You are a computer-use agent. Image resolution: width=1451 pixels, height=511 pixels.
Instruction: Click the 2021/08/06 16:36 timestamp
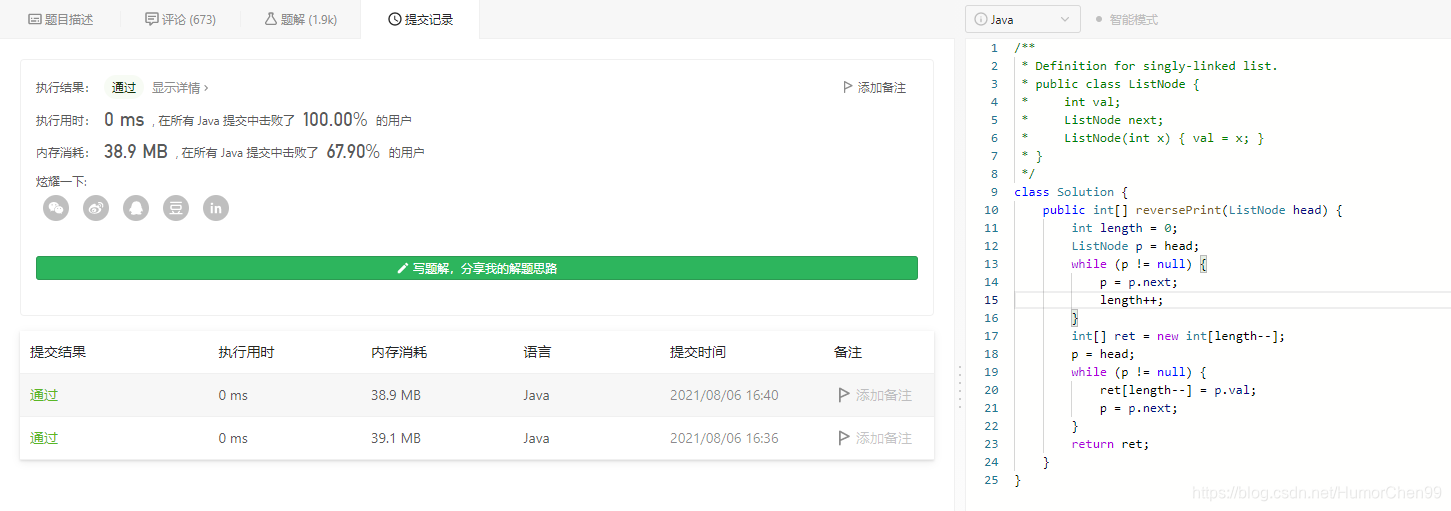tap(724, 438)
